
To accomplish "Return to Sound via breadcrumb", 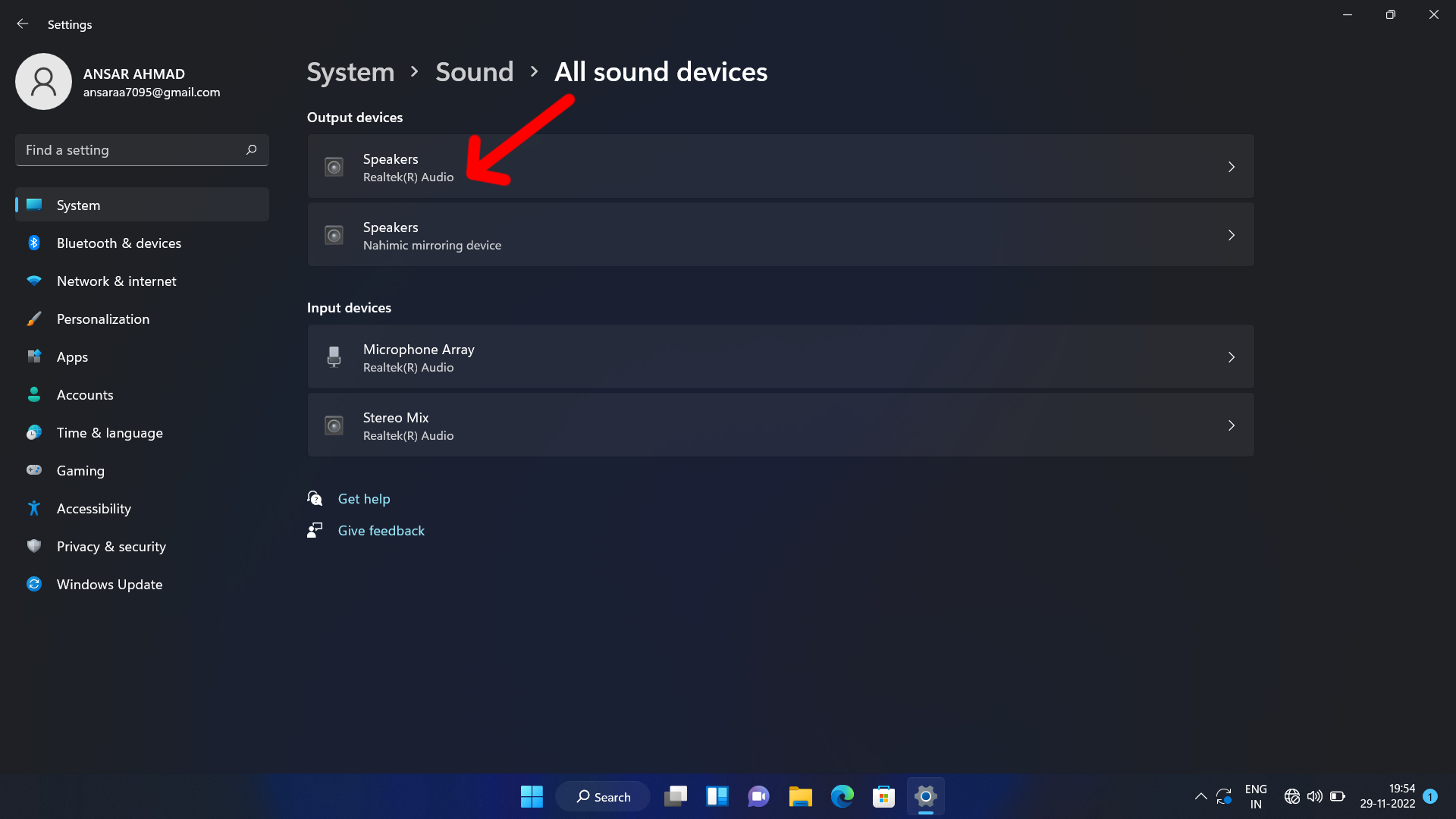I will click(474, 72).
